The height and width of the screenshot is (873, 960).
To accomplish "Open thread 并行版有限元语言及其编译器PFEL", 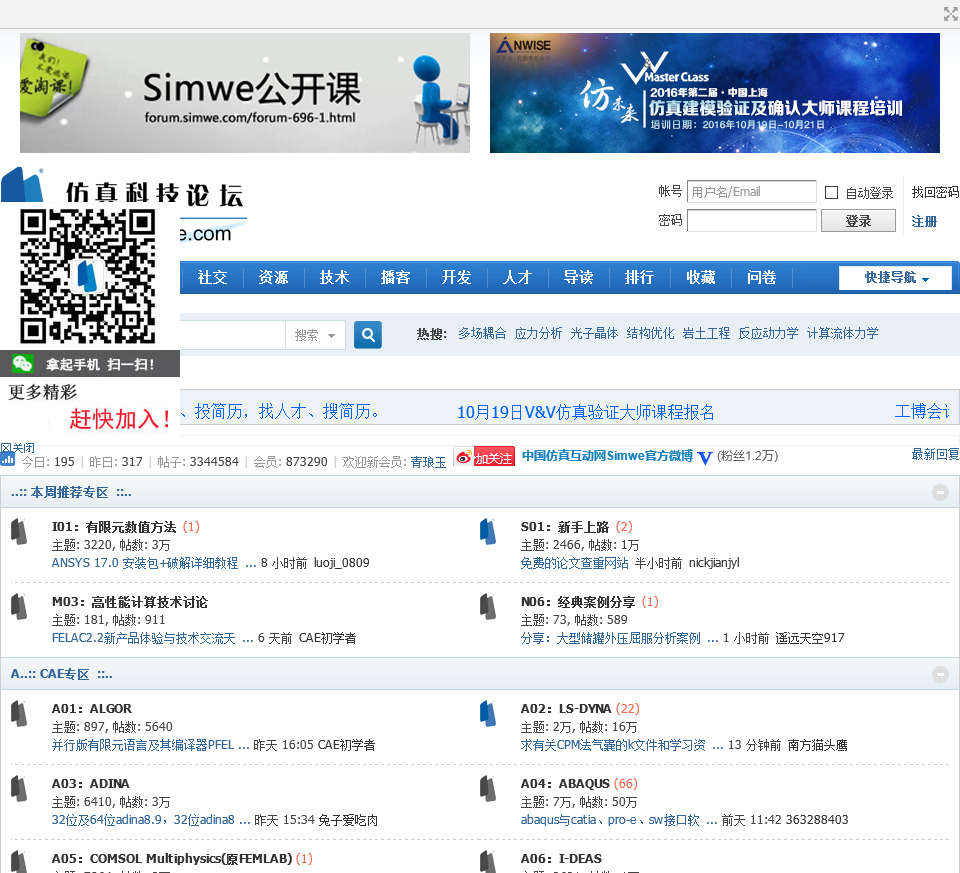I will 143,746.
